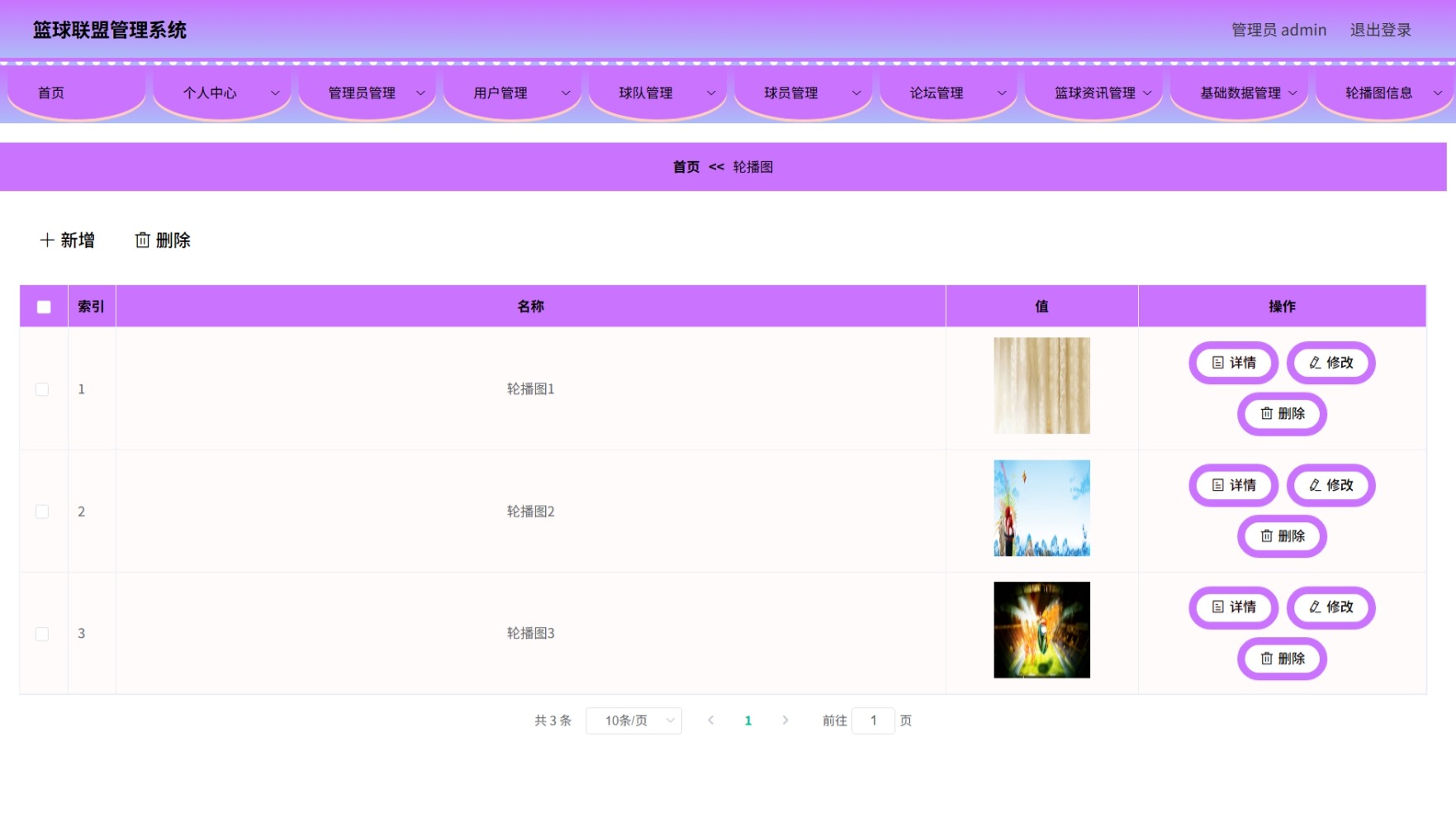The height and width of the screenshot is (828, 1456).
Task: Click the pencil icon in row 2 修改 button
Action: 1315,485
